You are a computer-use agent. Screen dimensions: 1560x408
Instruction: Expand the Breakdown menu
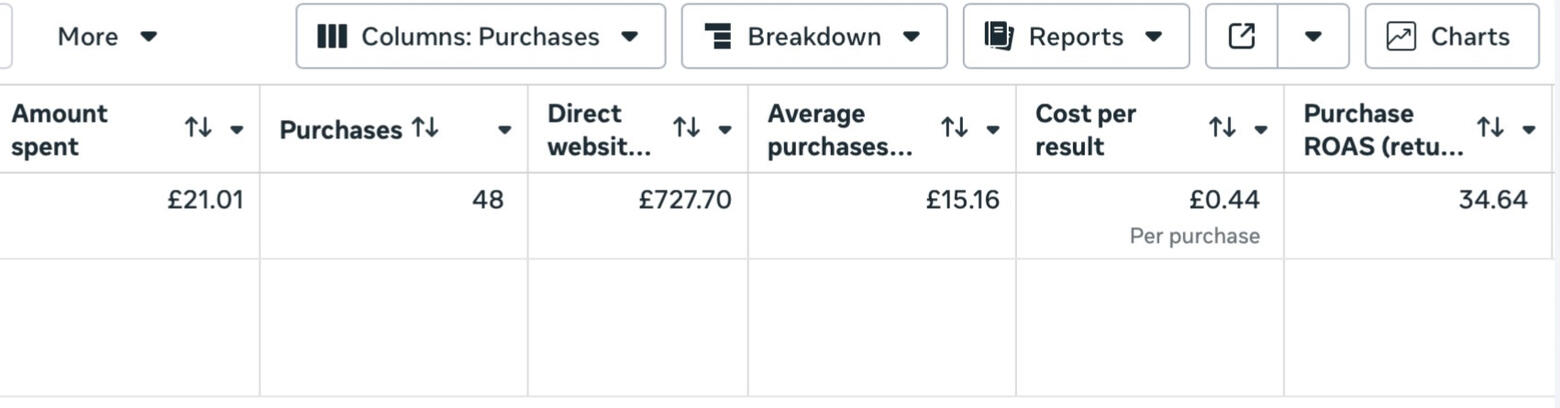(x=814, y=37)
